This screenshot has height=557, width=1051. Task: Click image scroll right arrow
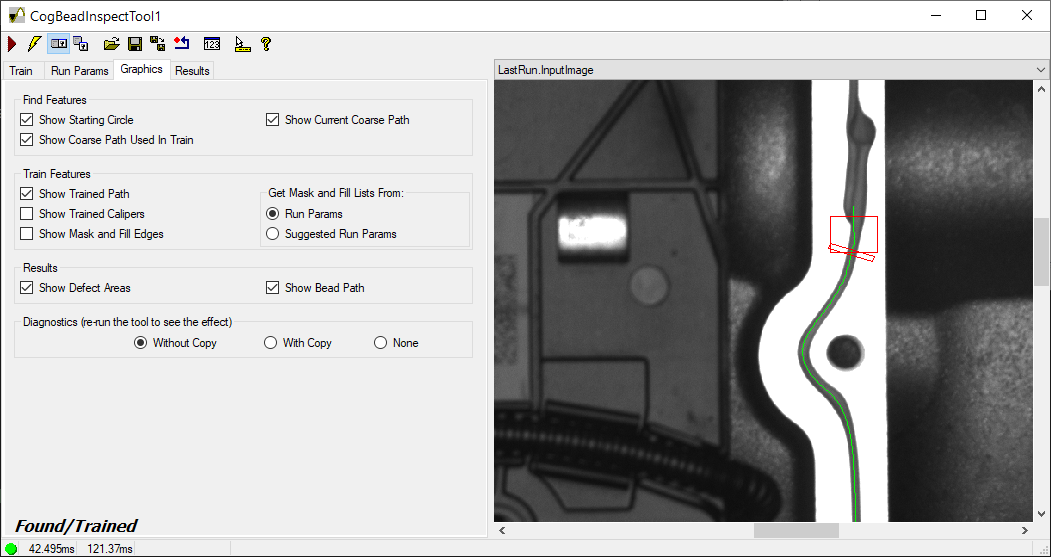click(1025, 530)
